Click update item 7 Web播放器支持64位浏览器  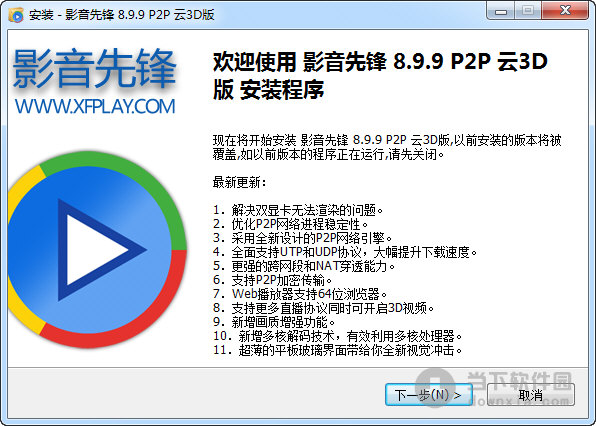pos(300,294)
